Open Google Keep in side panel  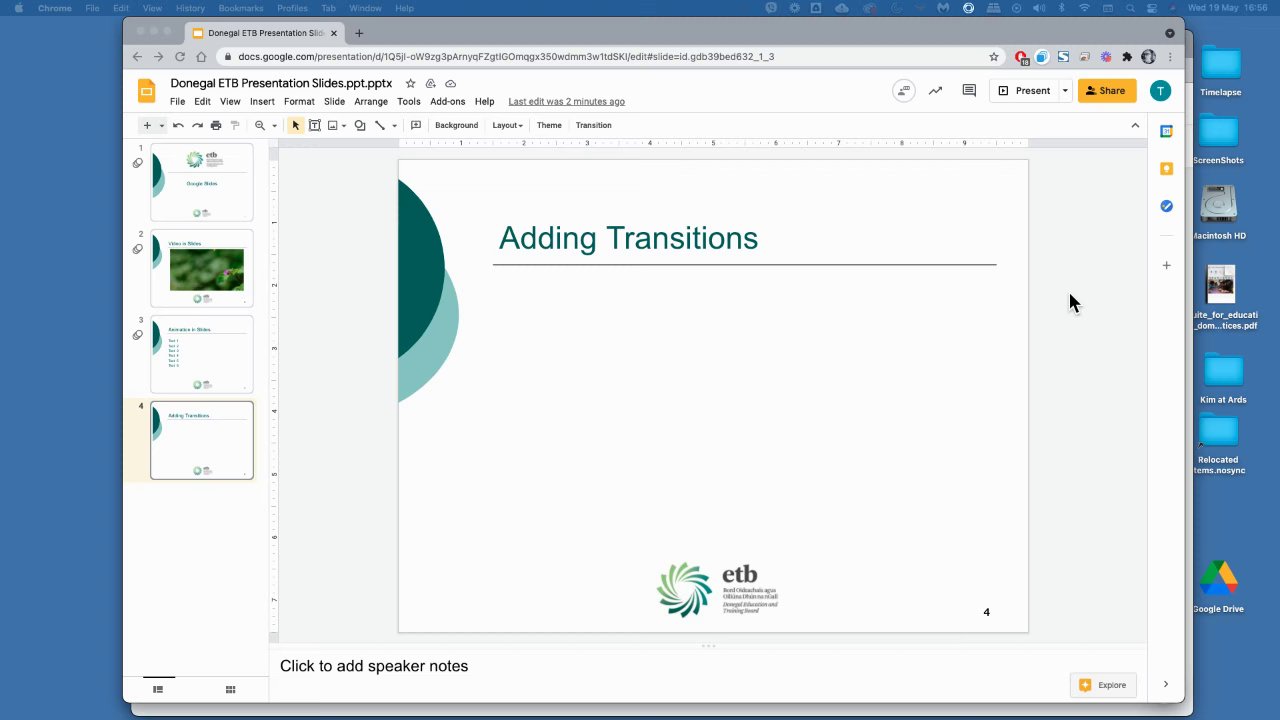(x=1166, y=168)
